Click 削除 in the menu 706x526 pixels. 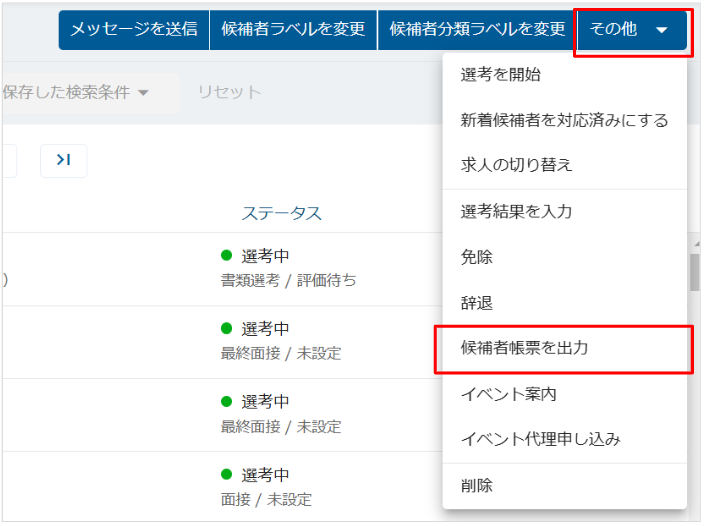[477, 486]
